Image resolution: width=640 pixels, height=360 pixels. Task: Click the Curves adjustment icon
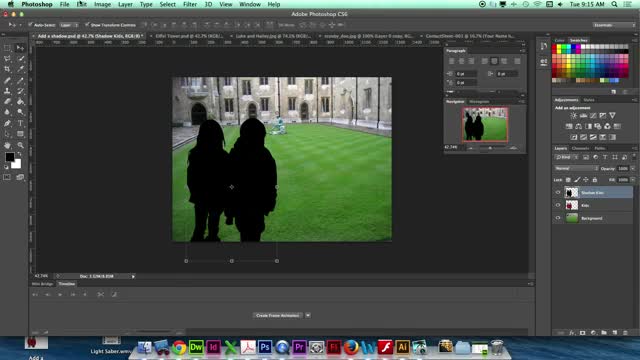593,116
